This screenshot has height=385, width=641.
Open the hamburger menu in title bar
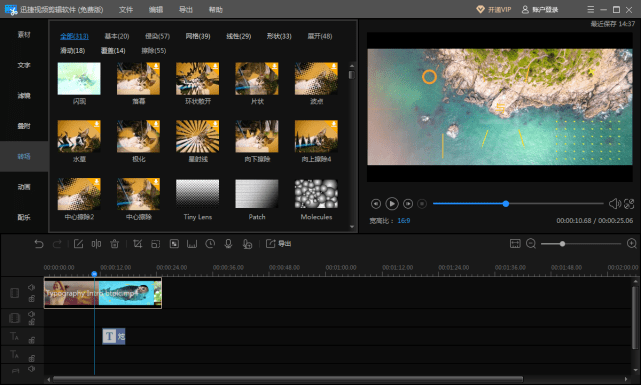click(x=591, y=9)
